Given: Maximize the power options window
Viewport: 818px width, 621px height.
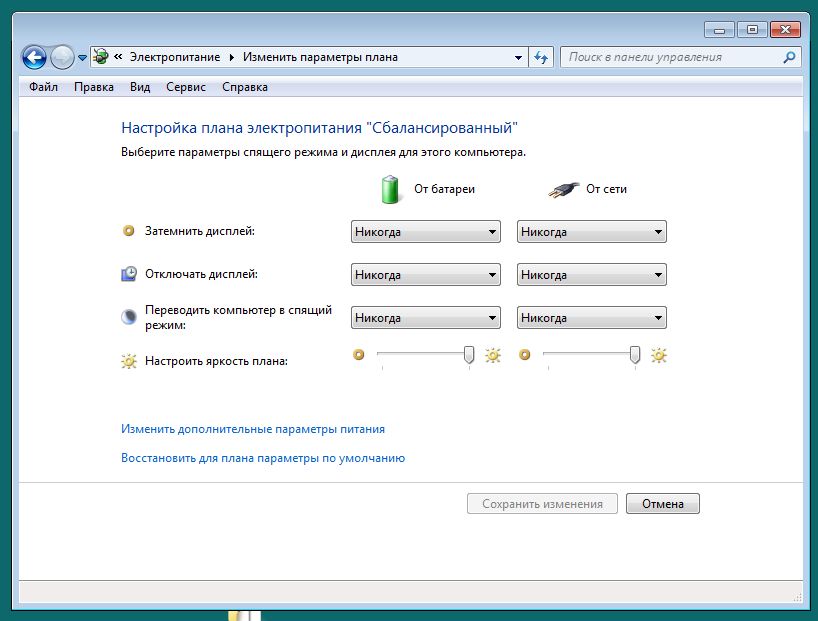Looking at the screenshot, I should pyautogui.click(x=752, y=30).
